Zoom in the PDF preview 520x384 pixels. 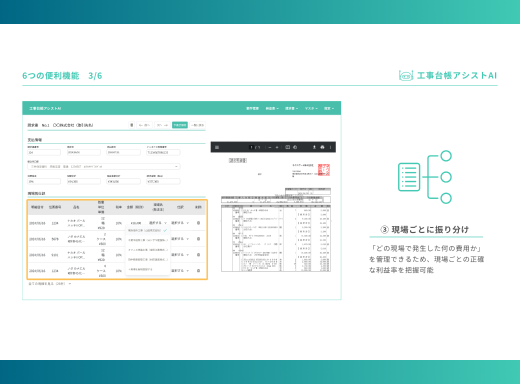pos(277,147)
